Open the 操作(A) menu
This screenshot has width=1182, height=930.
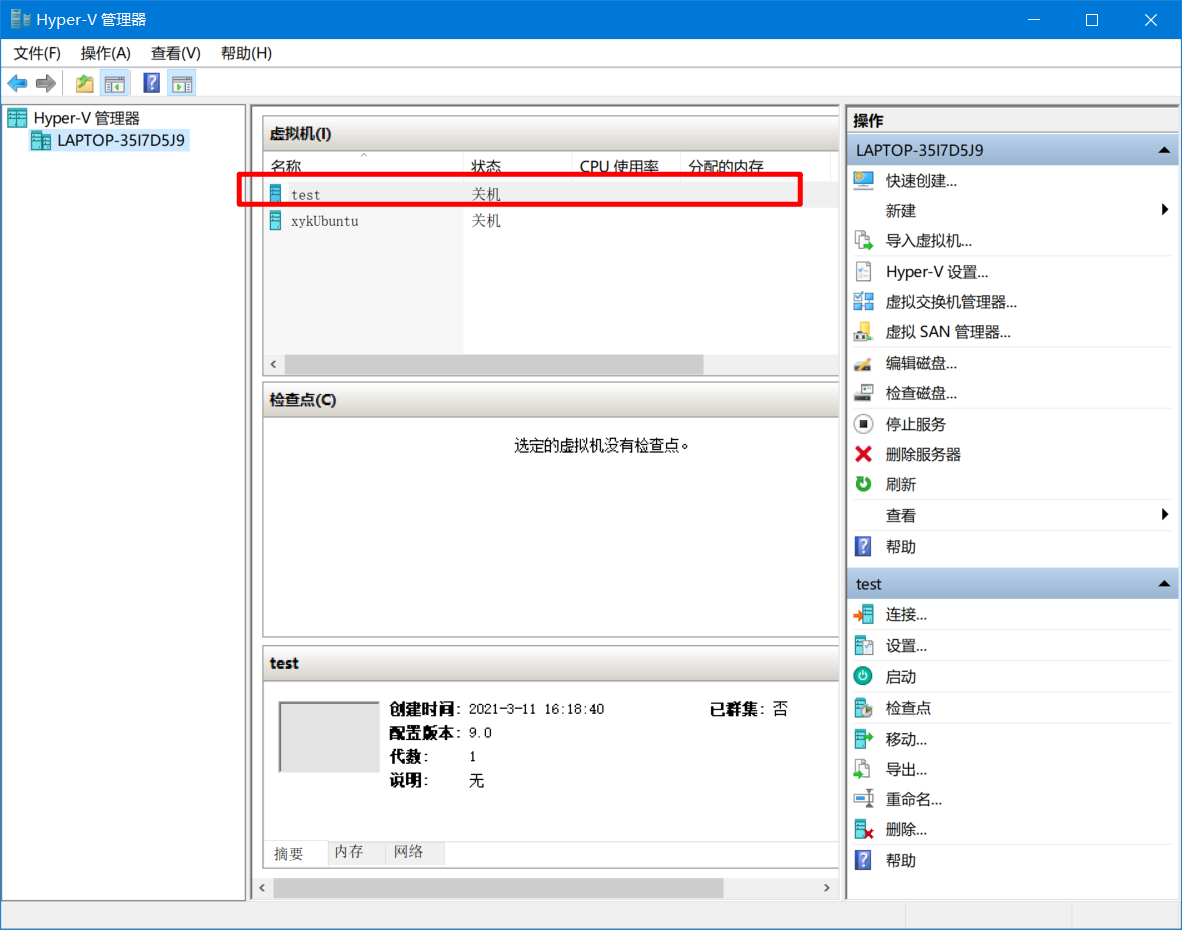click(105, 53)
